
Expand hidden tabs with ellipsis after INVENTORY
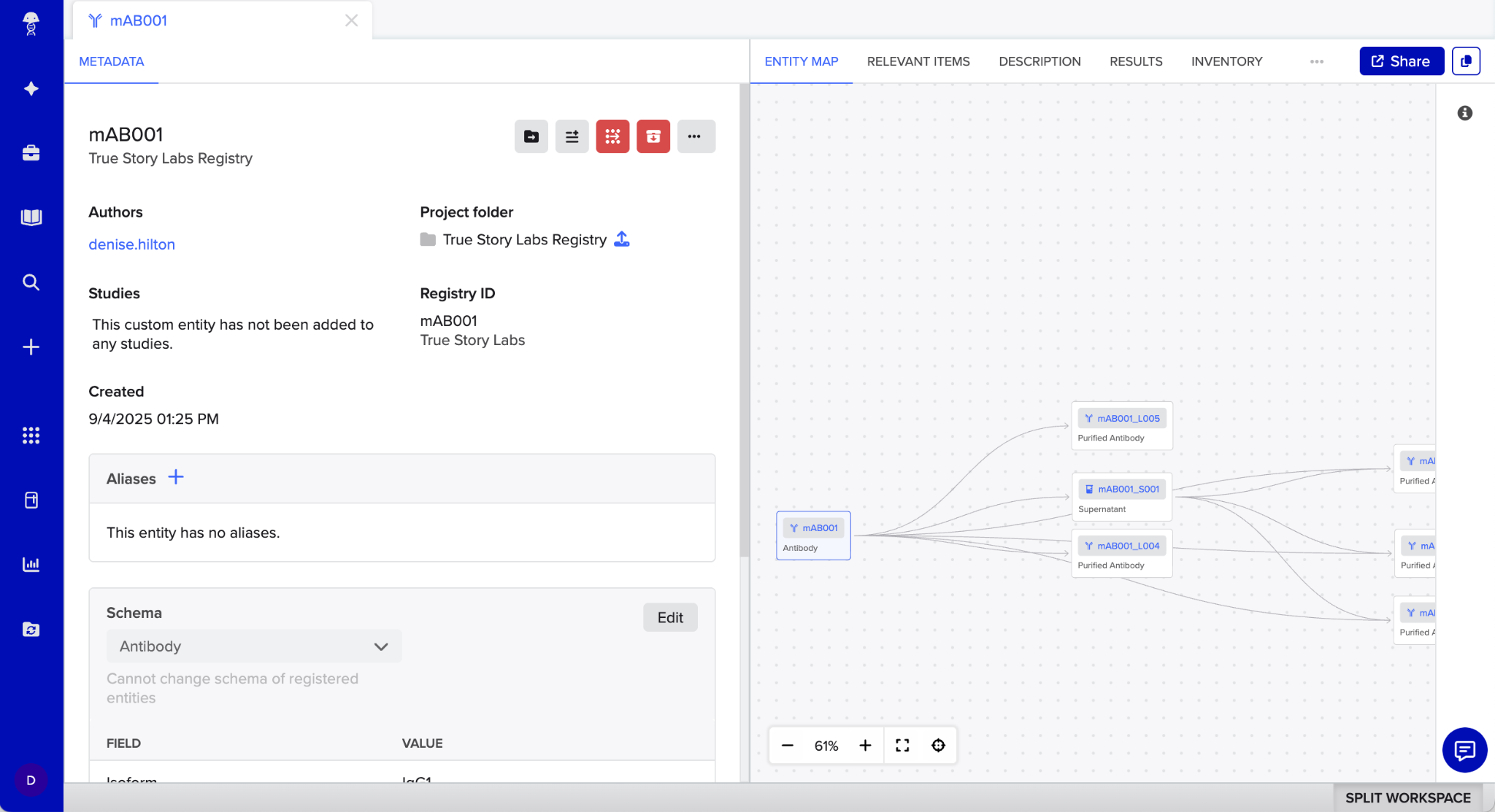pos(1317,62)
